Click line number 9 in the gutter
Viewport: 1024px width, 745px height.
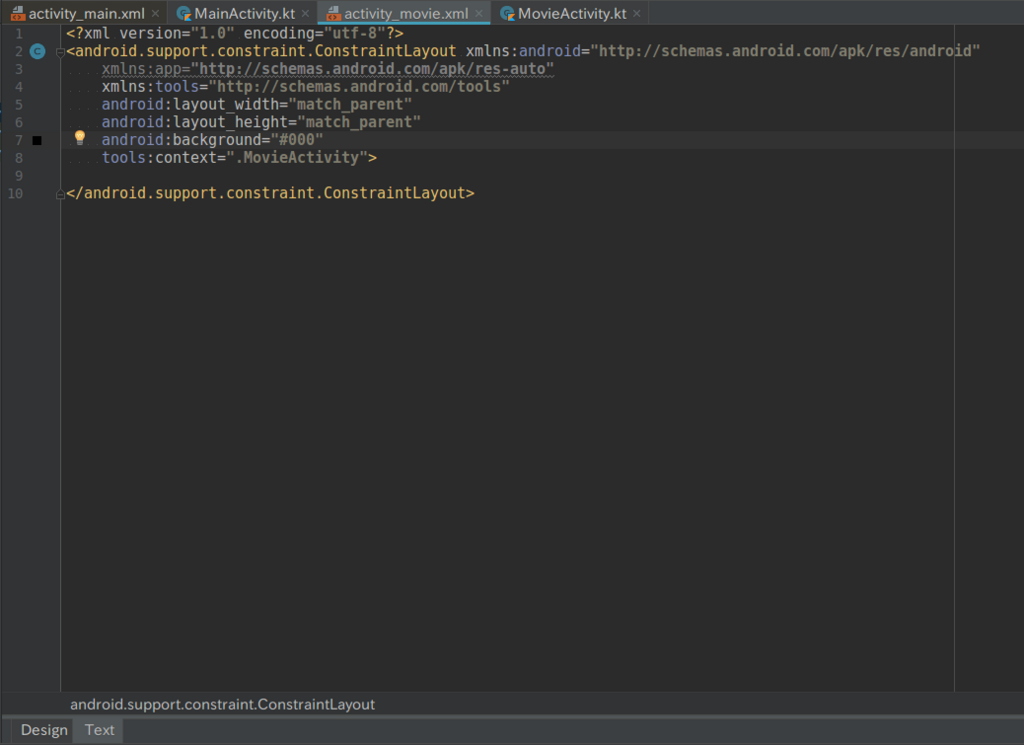pos(18,176)
